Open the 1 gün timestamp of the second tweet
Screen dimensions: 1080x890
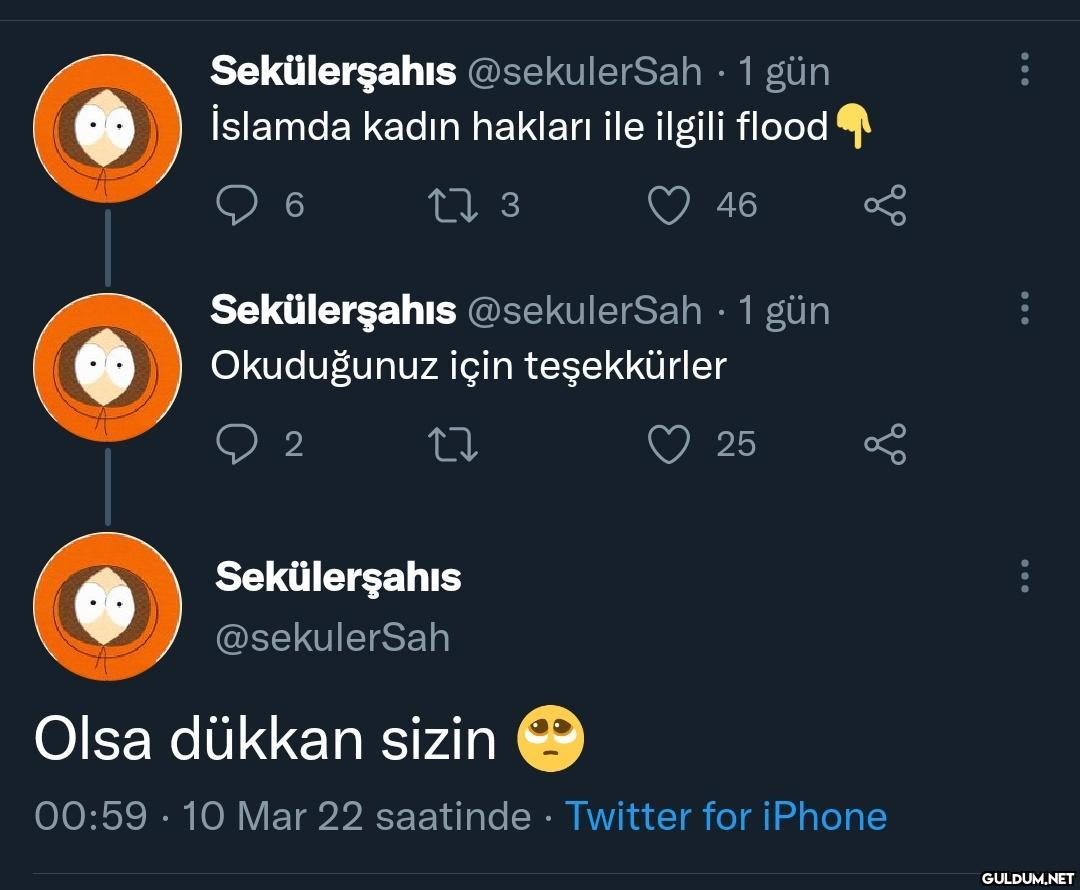[784, 311]
